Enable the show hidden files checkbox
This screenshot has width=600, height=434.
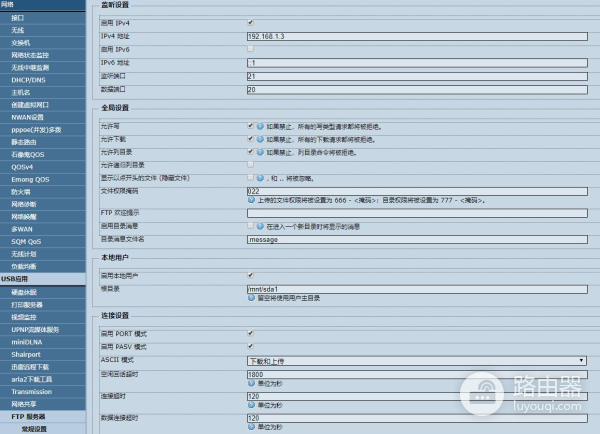250,178
